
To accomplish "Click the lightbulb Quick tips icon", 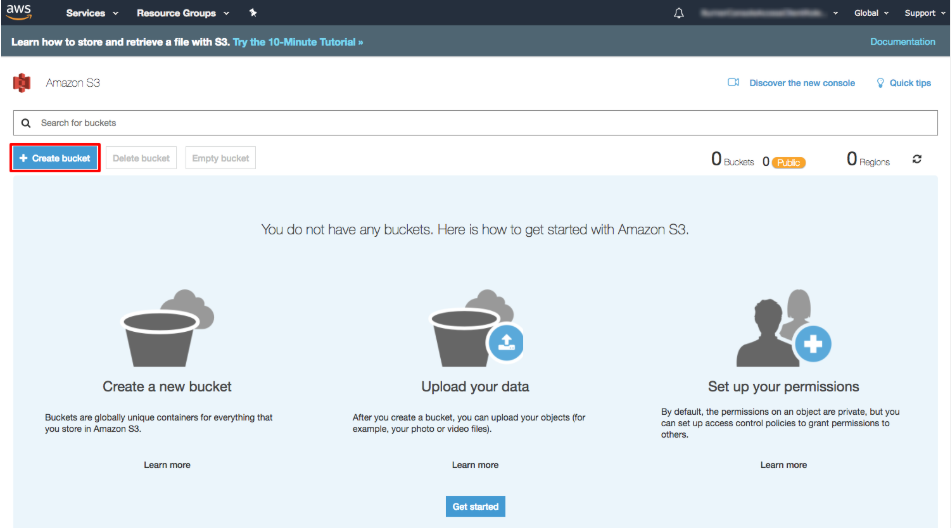I will point(880,83).
